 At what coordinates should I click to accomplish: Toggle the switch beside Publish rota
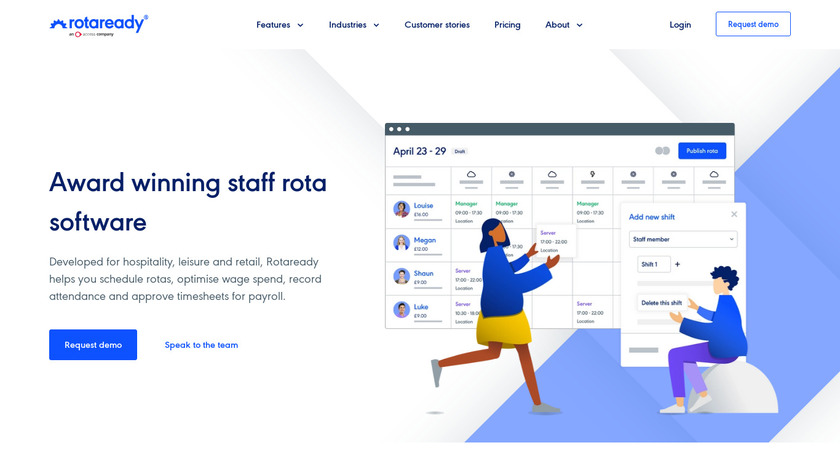[x=662, y=151]
